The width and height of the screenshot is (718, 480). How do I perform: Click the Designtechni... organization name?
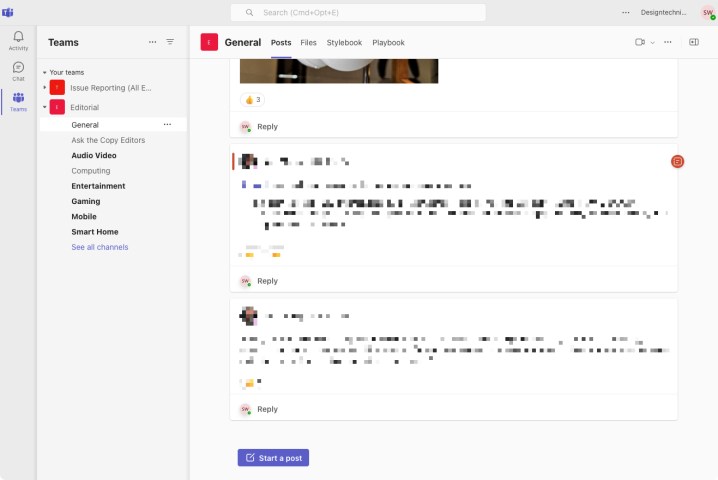[663, 12]
